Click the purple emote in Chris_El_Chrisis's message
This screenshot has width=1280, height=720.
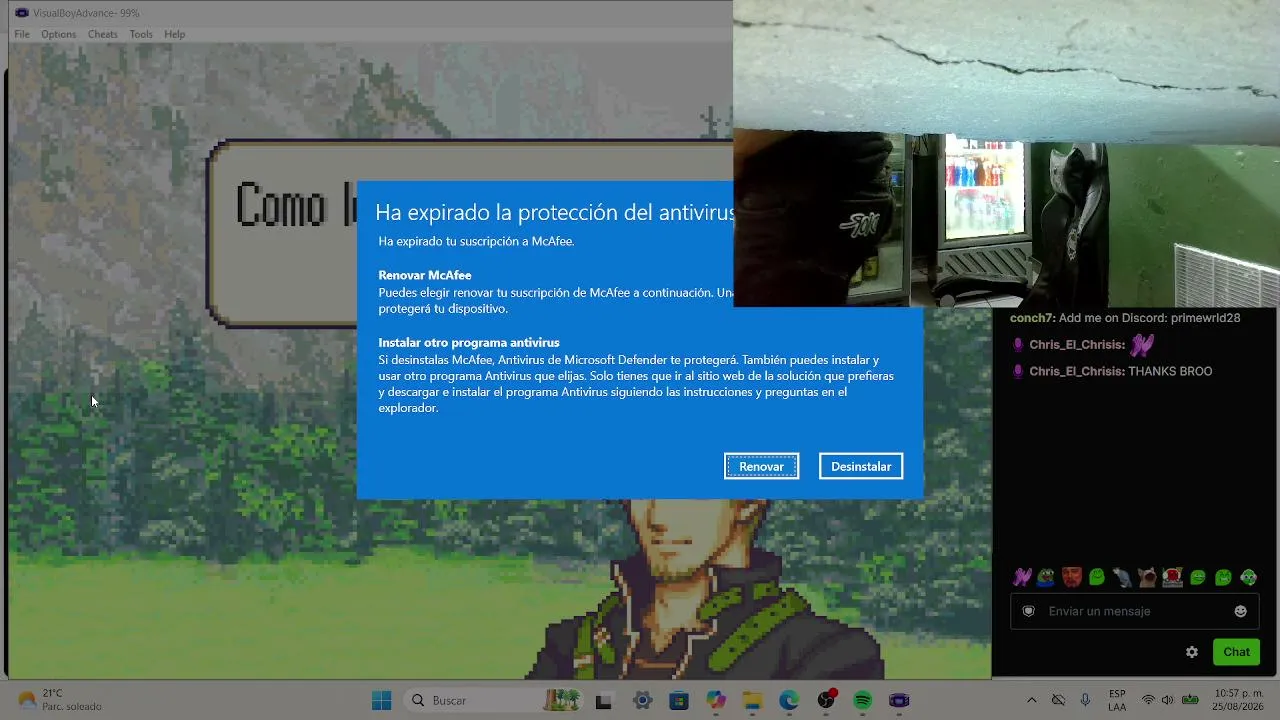pyautogui.click(x=1142, y=345)
